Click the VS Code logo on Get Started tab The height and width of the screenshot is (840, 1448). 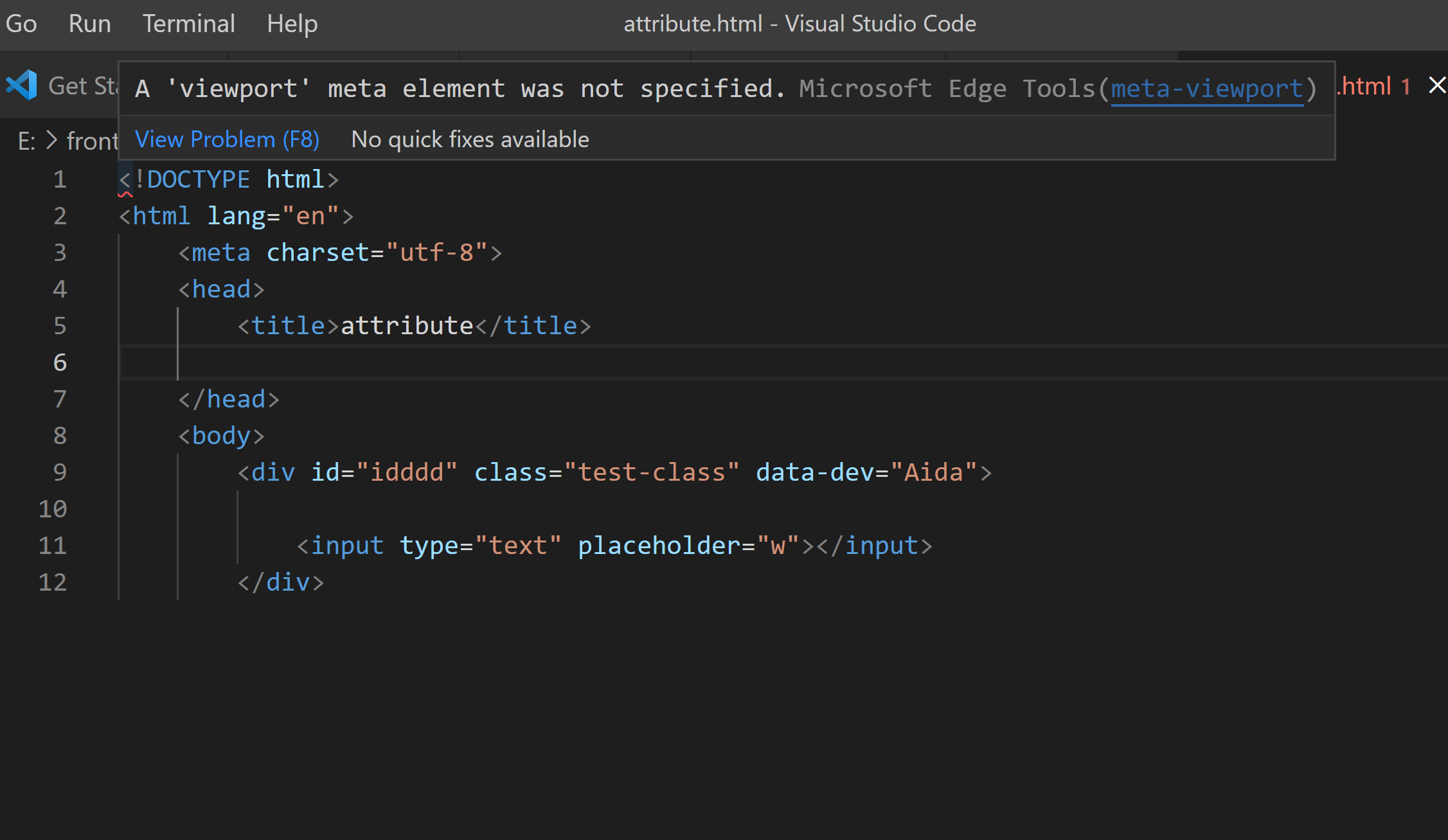coord(22,85)
